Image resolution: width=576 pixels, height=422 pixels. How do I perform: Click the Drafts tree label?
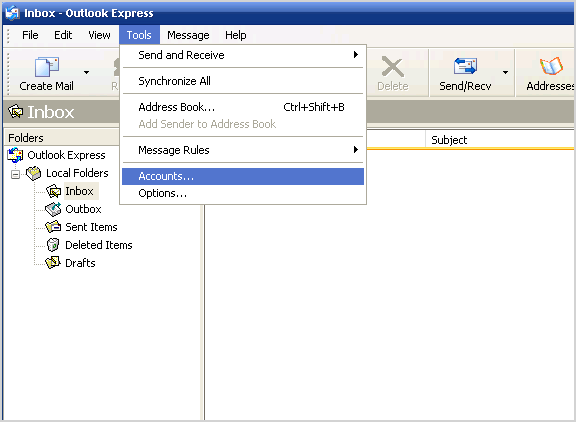[80, 263]
